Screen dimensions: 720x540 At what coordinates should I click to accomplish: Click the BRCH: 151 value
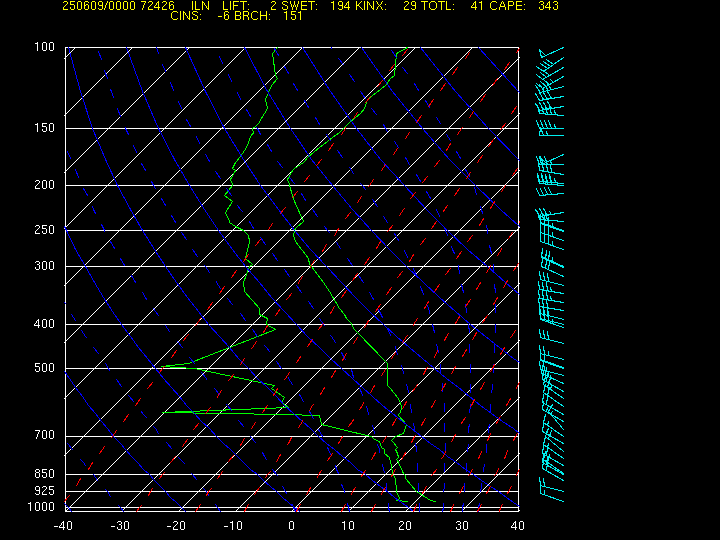click(268, 16)
